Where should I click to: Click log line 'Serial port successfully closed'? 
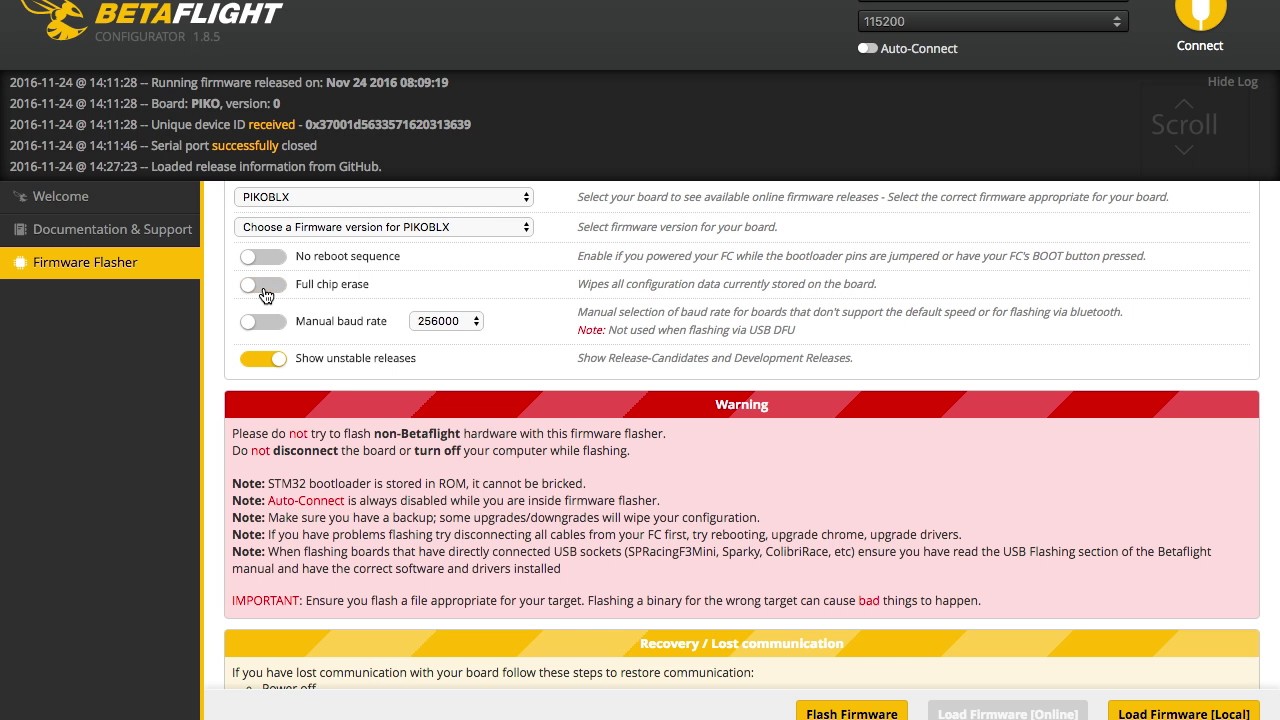pyautogui.click(x=164, y=146)
